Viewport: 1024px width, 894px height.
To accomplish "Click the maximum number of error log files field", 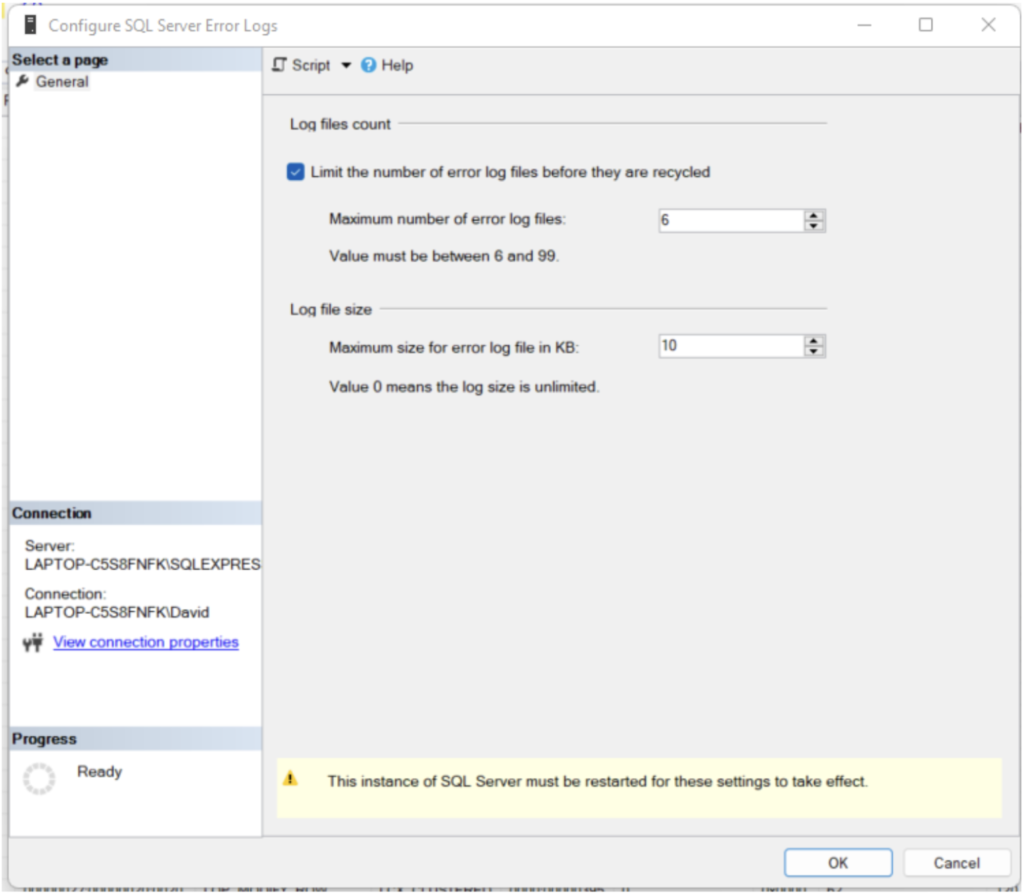I will pos(730,220).
